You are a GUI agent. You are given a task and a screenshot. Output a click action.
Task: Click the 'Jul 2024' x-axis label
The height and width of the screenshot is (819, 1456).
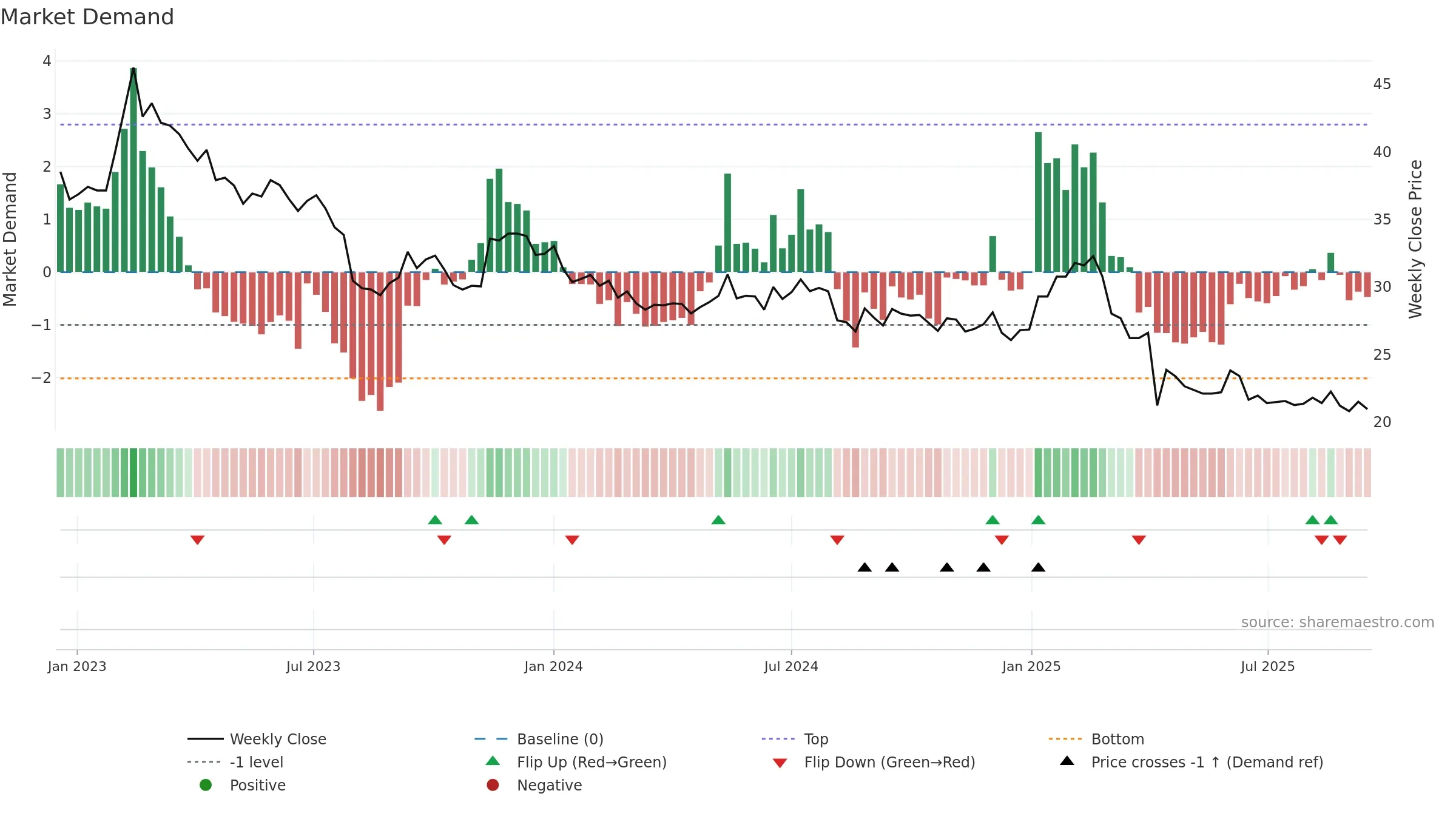click(x=791, y=666)
